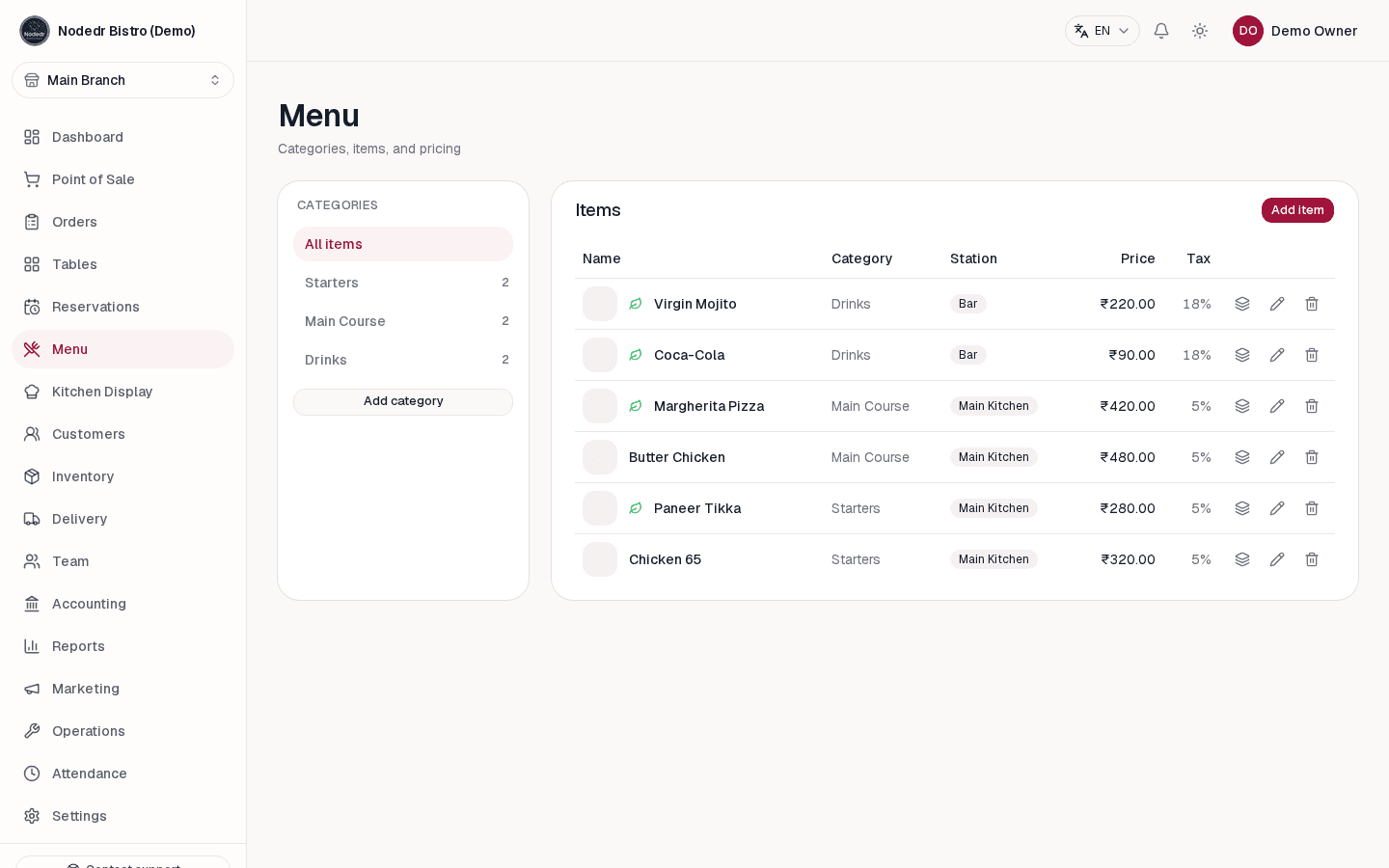Filter by Drinks category
The width and height of the screenshot is (1389, 868).
pos(403,360)
